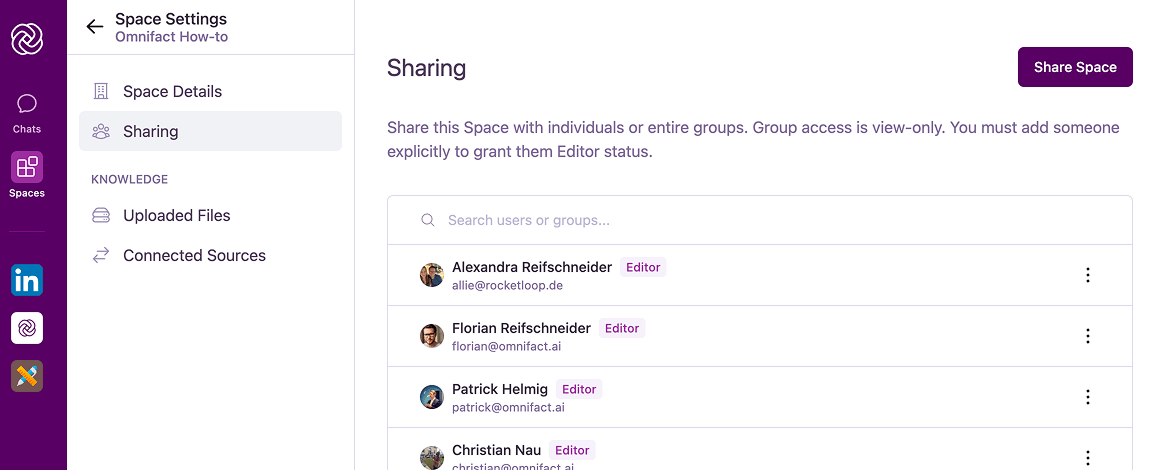Go back with the Space Settings arrow
The width and height of the screenshot is (1160, 470).
[x=94, y=27]
